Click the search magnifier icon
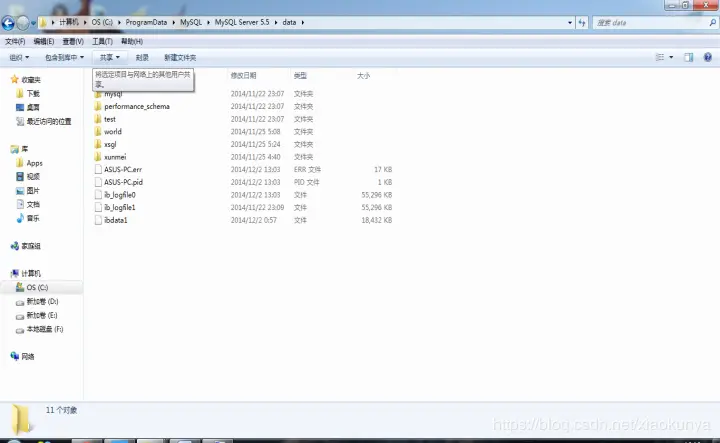Image resolution: width=720 pixels, height=443 pixels. point(712,22)
